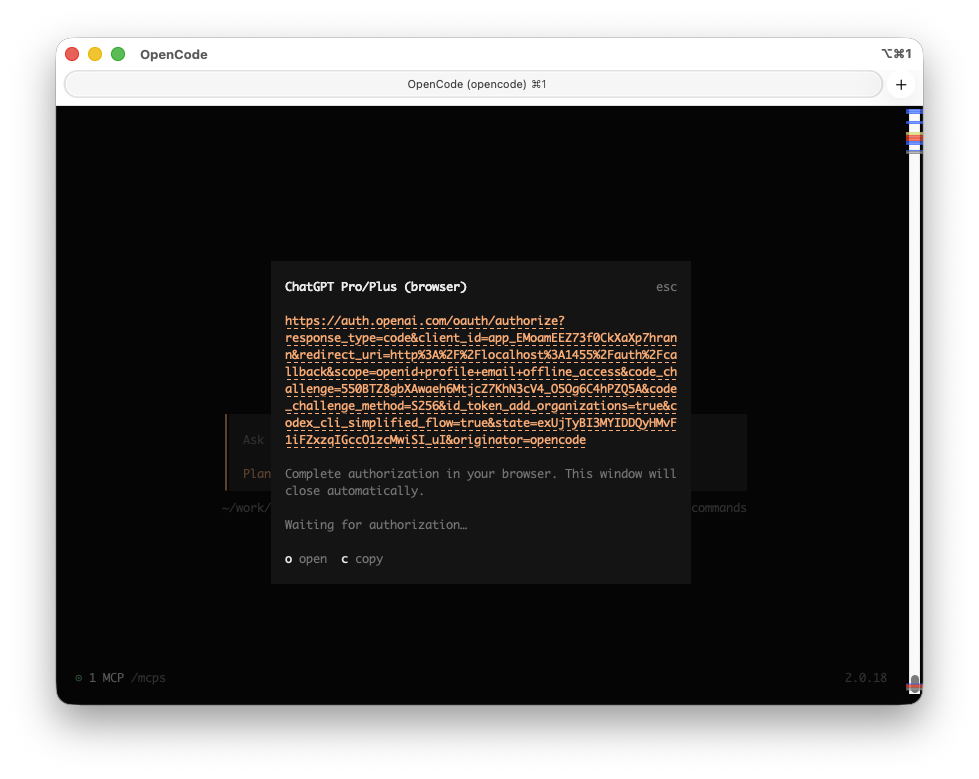Maximize window with the green button
The image size is (979, 779).
point(118,54)
